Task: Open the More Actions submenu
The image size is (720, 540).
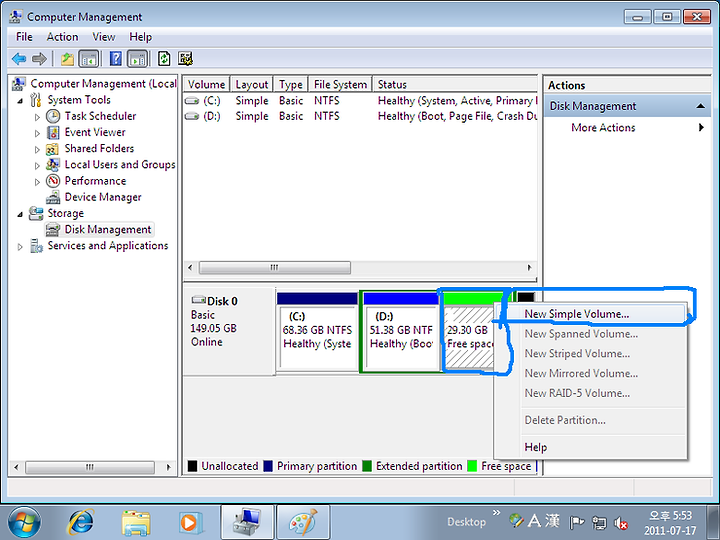Action: pyautogui.click(x=603, y=128)
